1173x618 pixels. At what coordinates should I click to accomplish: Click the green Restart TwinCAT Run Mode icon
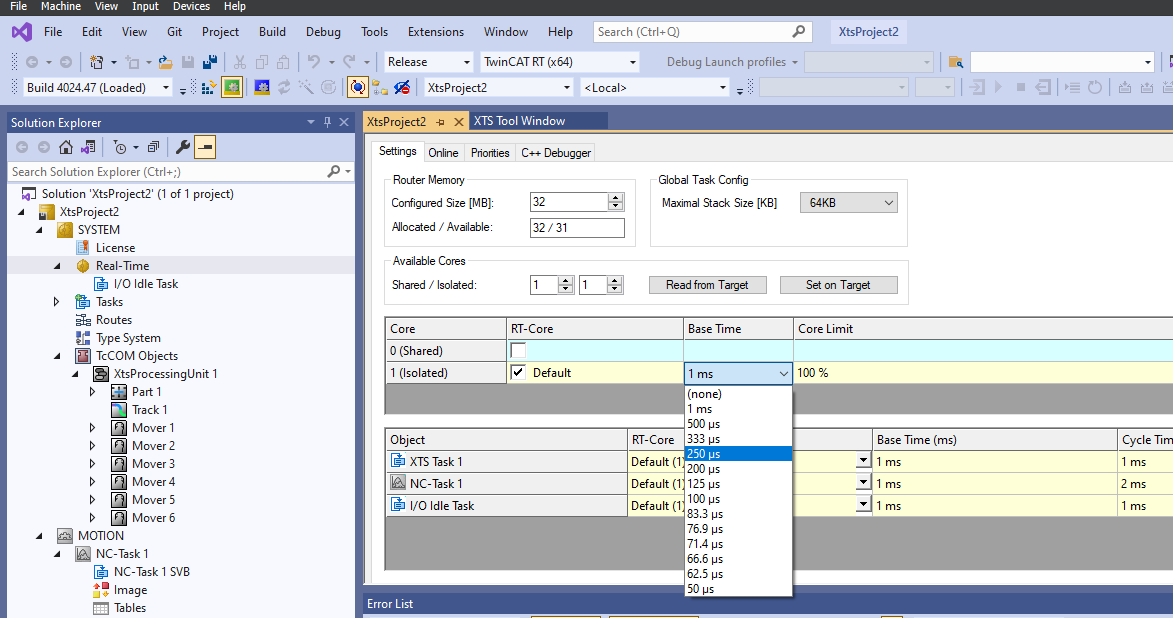click(x=232, y=88)
